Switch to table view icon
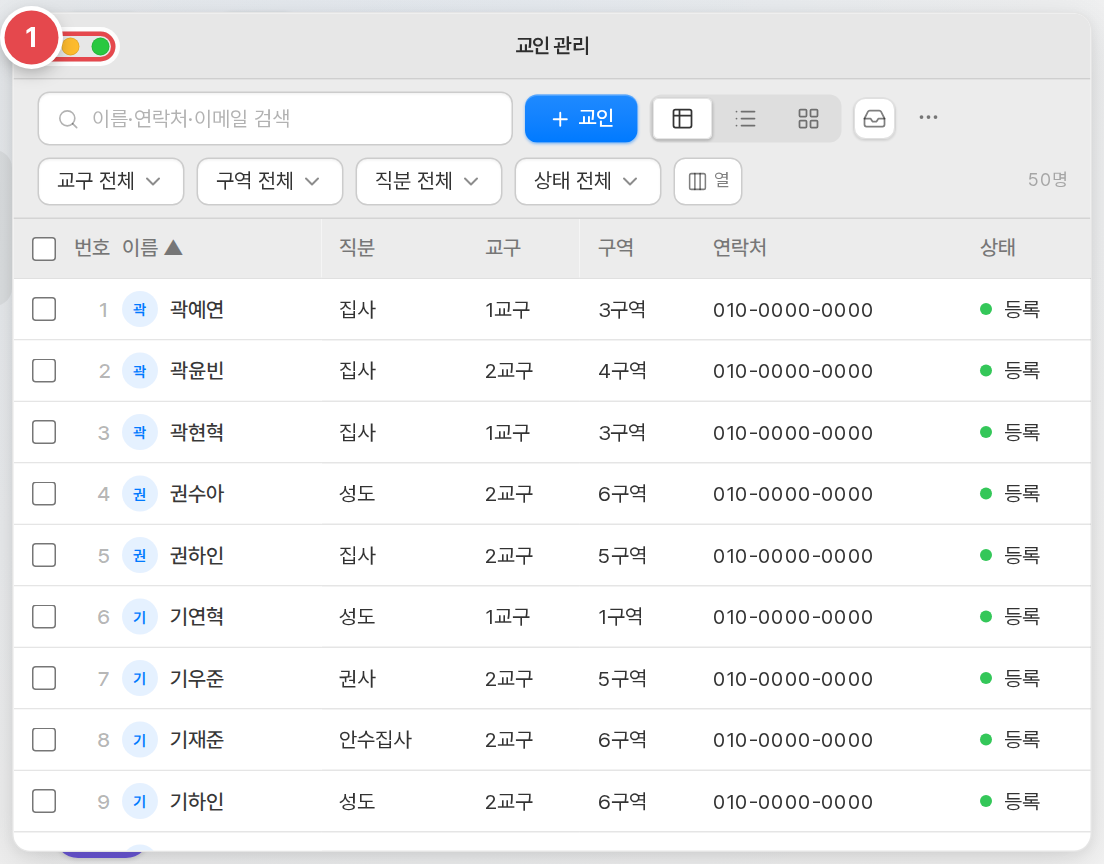The height and width of the screenshot is (864, 1104). tap(682, 118)
